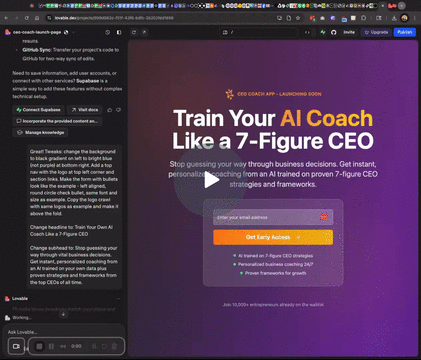Stop the recording with the square button

[x=39, y=346]
